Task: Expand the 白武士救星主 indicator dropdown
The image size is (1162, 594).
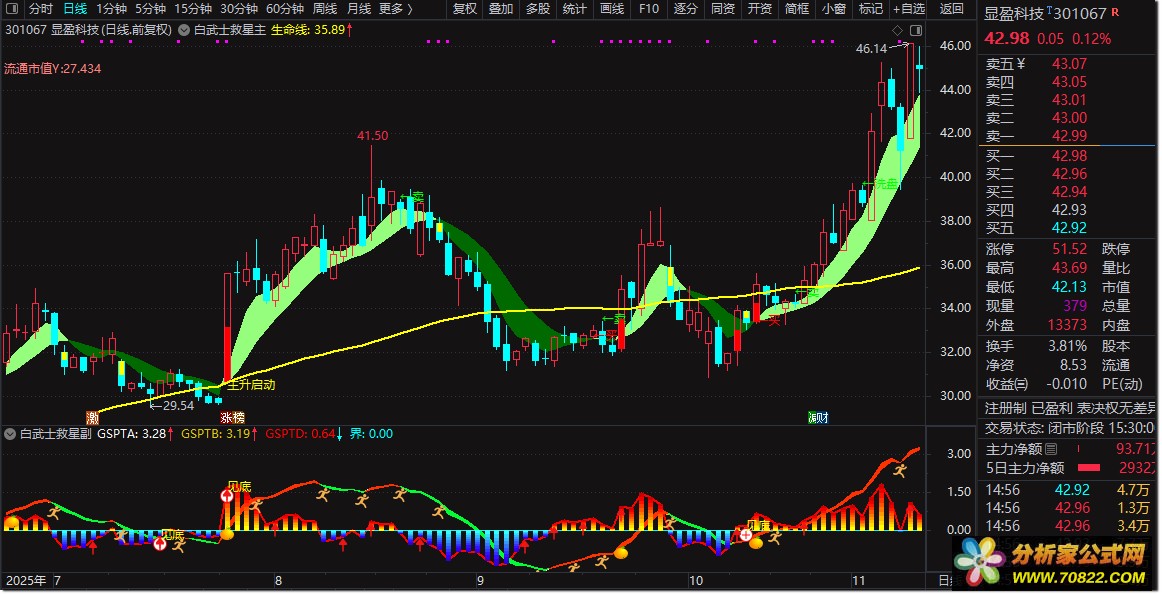Action: point(183,30)
